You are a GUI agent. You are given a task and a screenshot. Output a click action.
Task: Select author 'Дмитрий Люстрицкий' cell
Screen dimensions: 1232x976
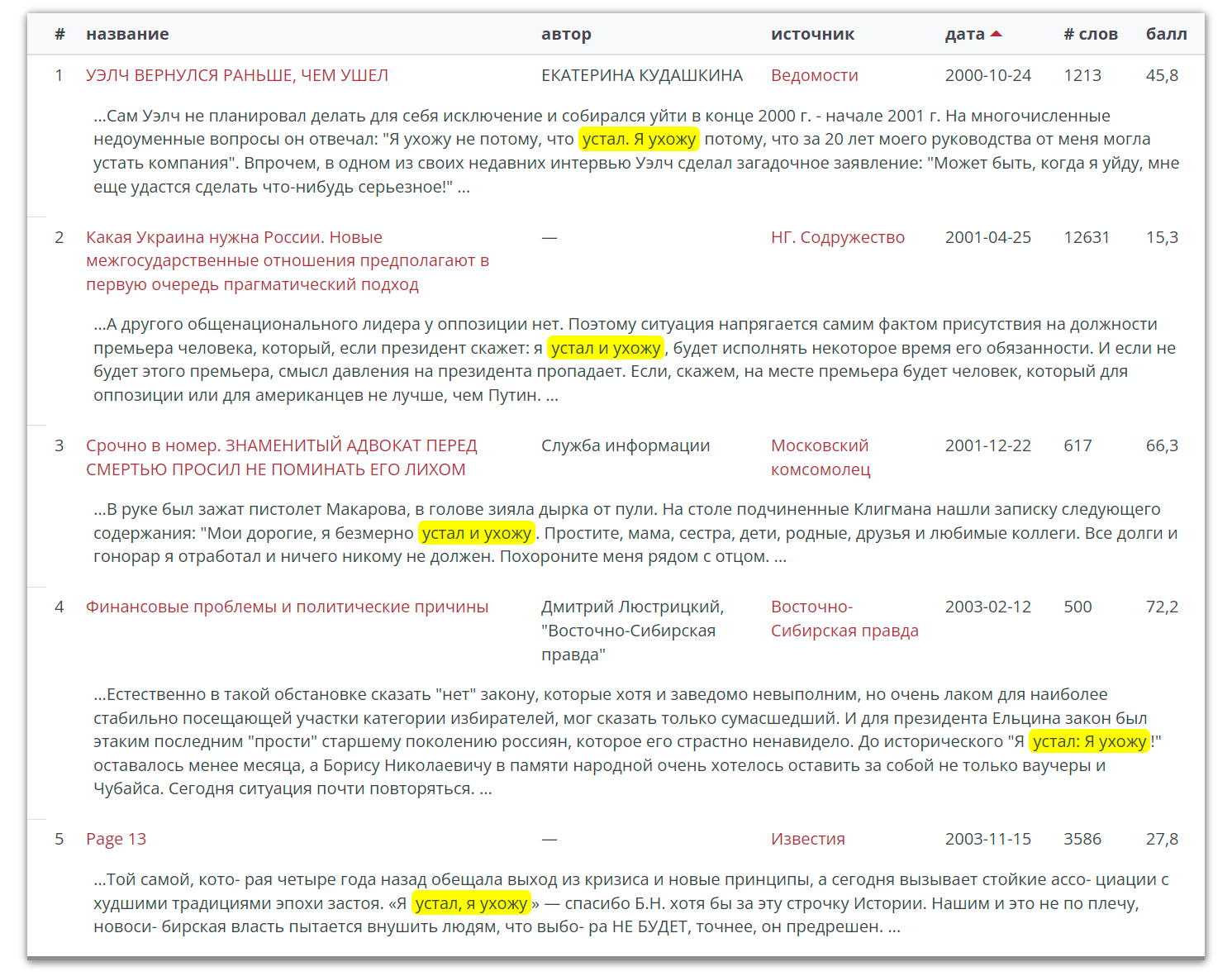click(632, 631)
